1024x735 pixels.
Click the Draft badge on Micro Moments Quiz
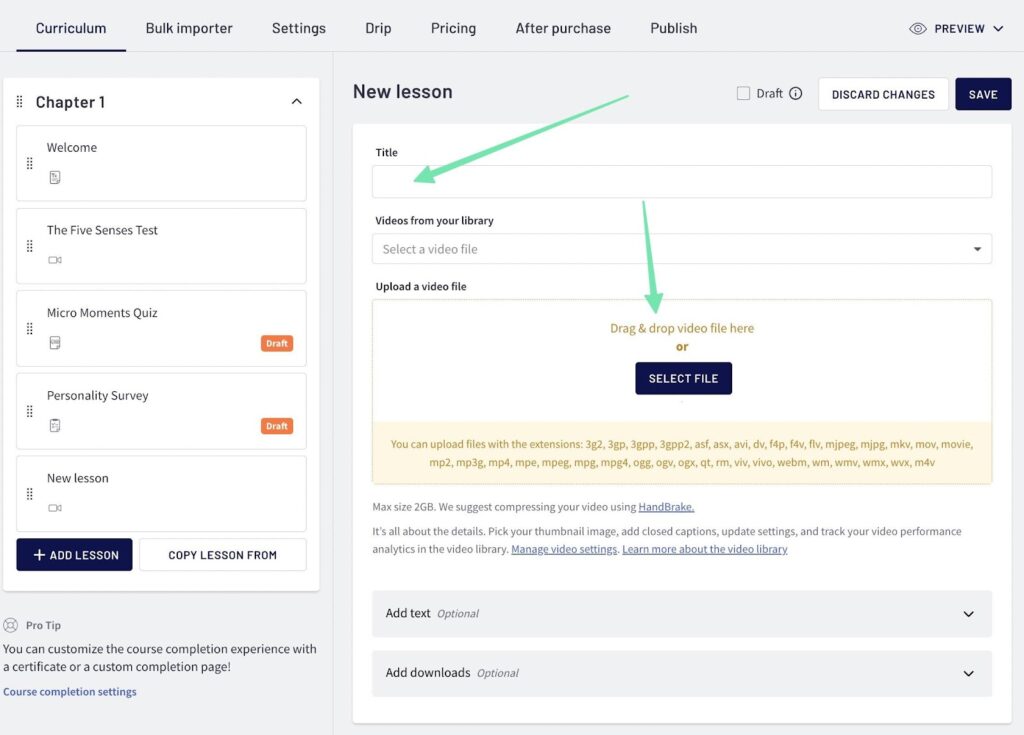point(277,343)
